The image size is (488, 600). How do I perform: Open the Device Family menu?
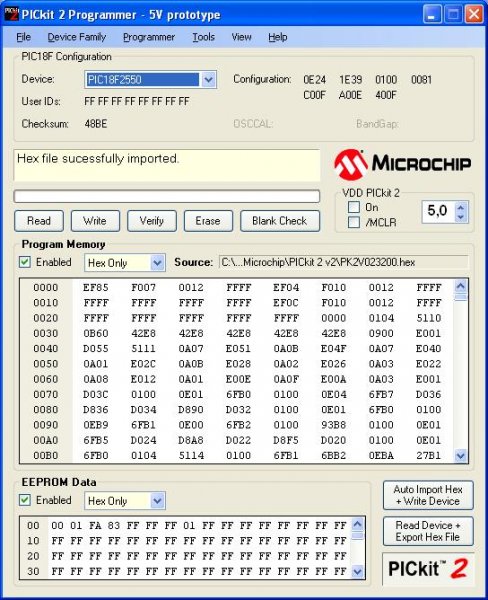77,37
